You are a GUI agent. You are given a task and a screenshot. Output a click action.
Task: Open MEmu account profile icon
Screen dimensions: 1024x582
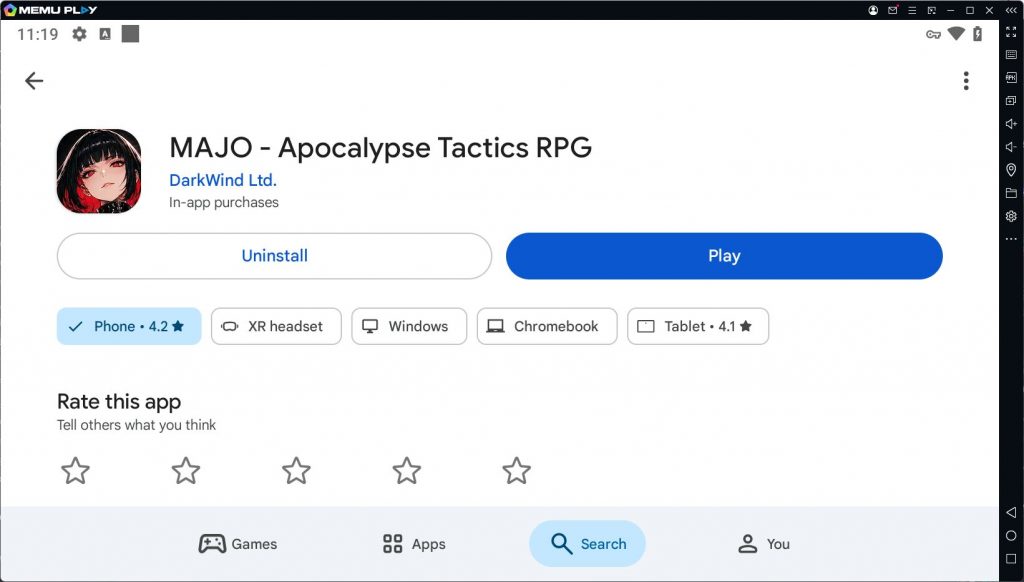[x=873, y=10]
